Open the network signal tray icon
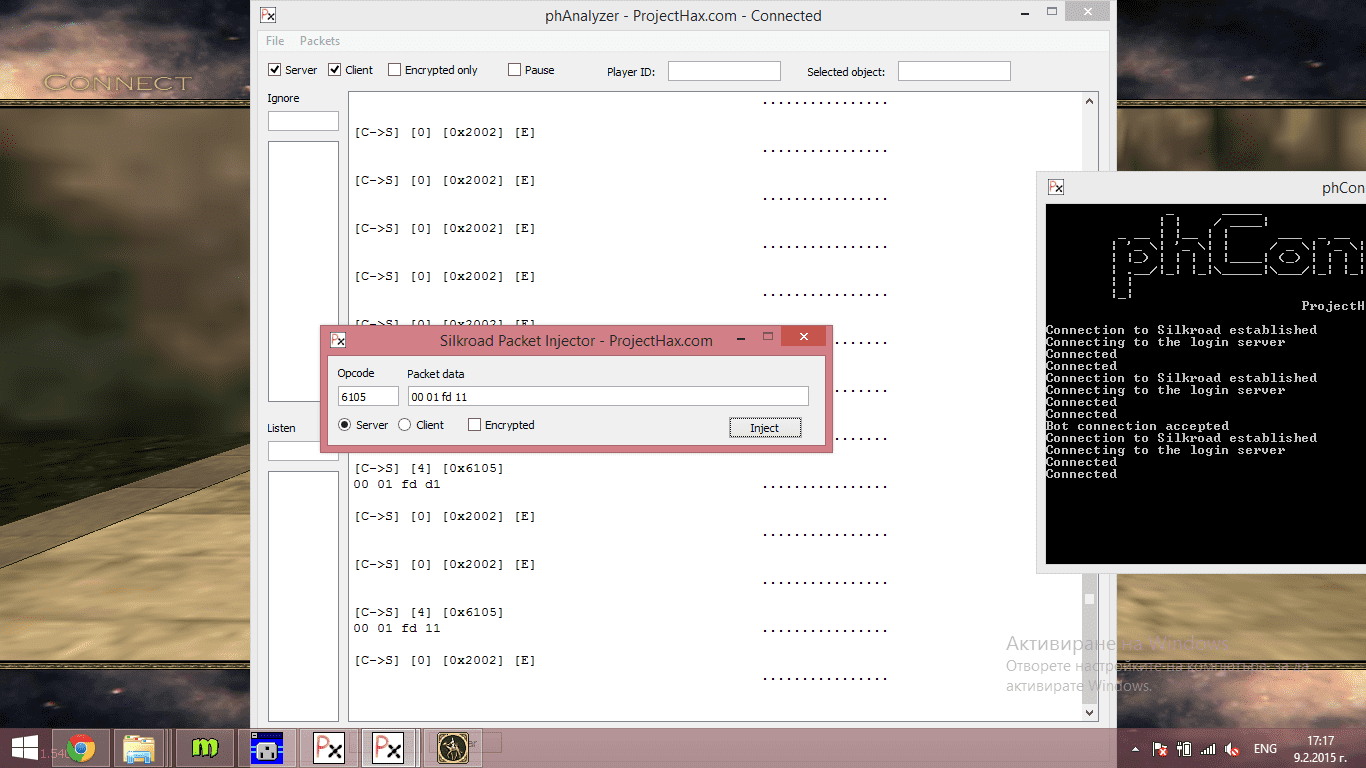Screen dimensions: 1366x768 (1208, 749)
